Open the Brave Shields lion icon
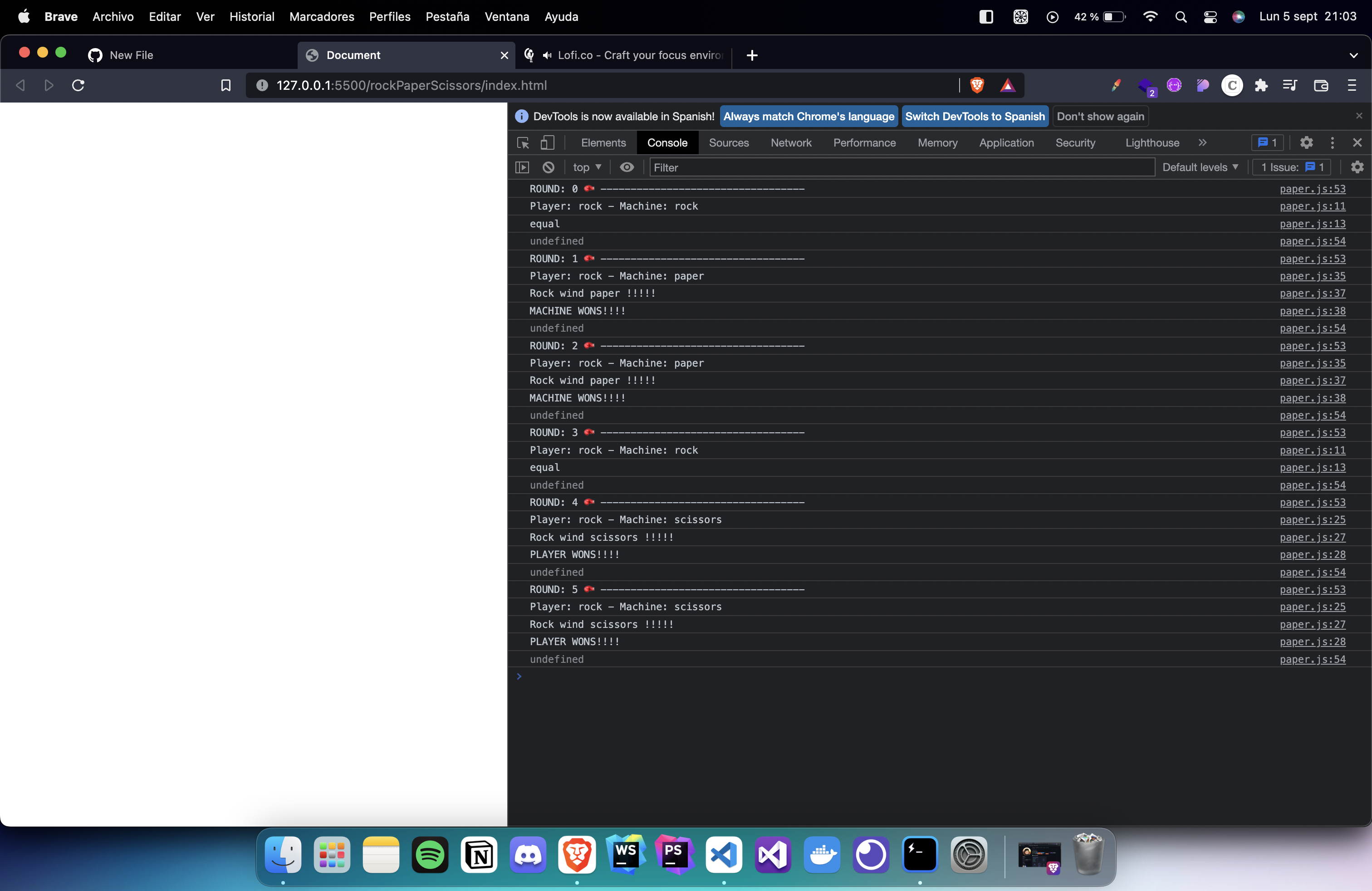 [976, 86]
